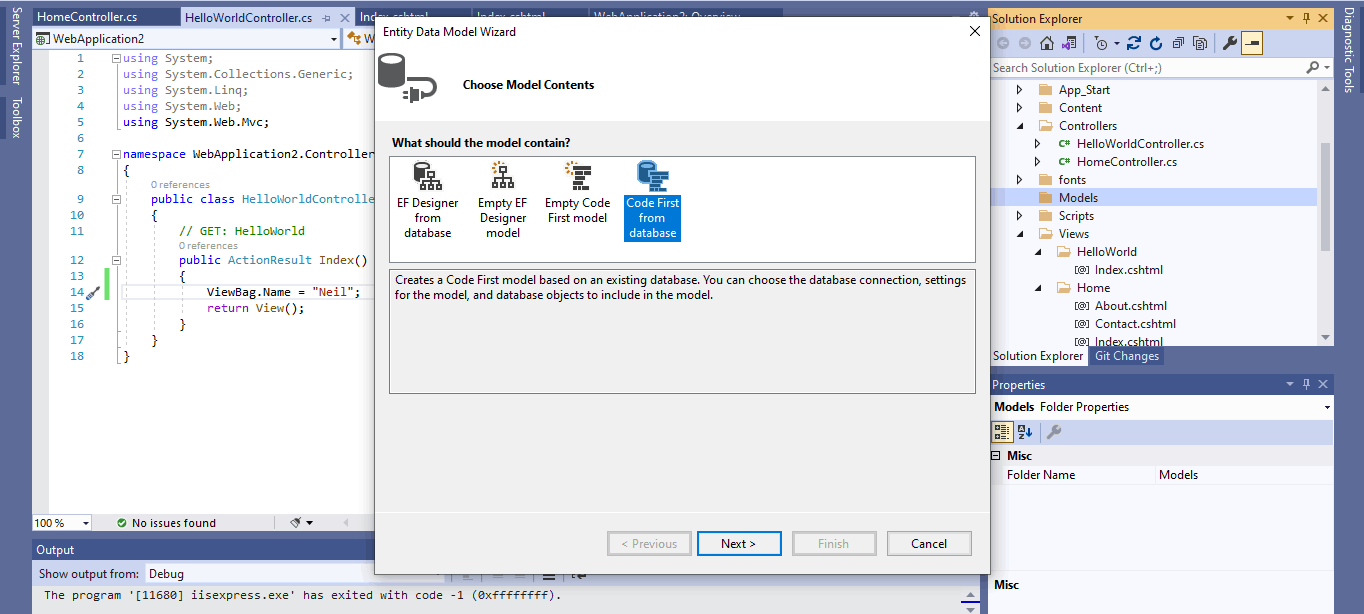1364x614 pixels.
Task: Open Solution Explorer window options arrow
Action: click(1289, 19)
